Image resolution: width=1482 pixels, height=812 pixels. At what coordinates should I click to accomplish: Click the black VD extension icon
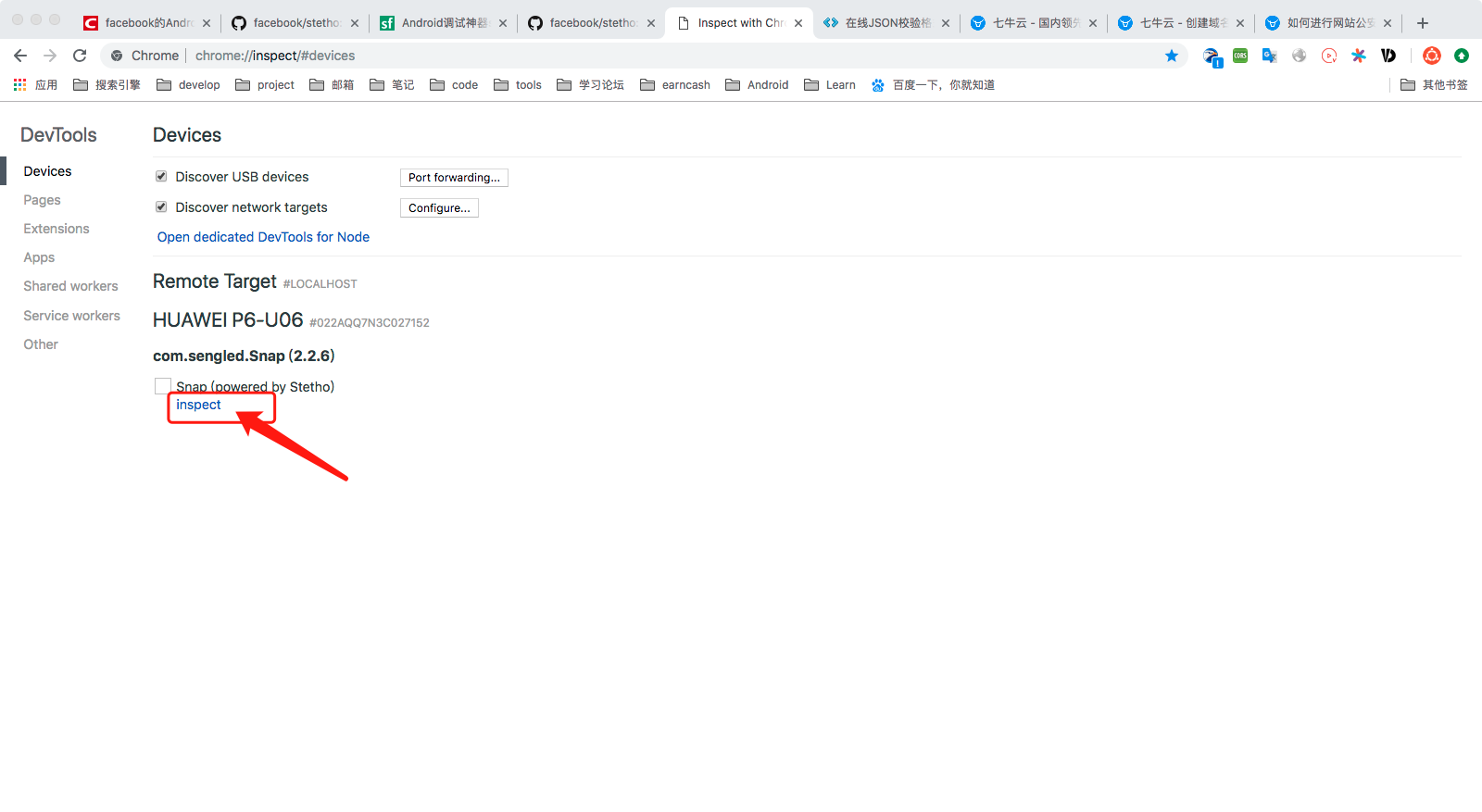tap(1388, 56)
